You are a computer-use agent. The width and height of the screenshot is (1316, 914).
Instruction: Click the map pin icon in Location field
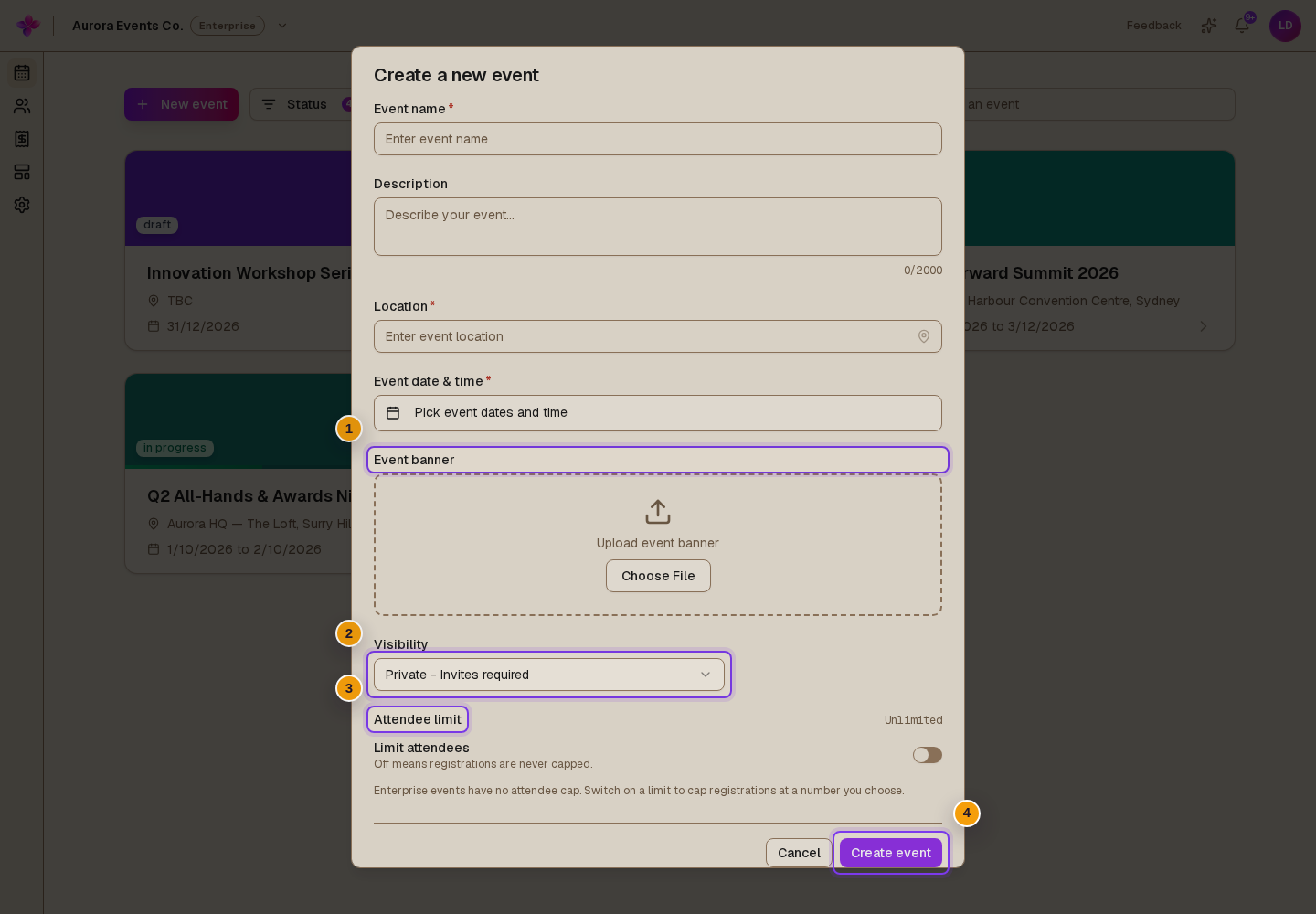click(924, 336)
